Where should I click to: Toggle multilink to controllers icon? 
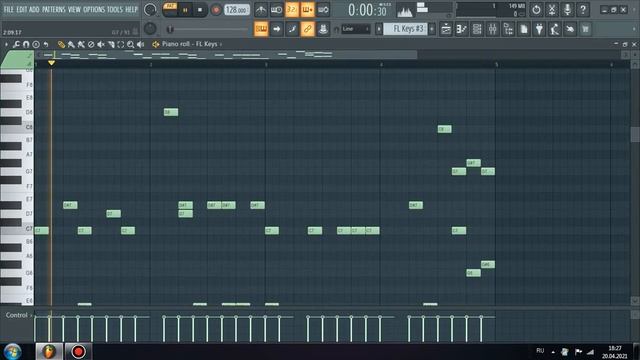pyautogui.click(x=323, y=29)
